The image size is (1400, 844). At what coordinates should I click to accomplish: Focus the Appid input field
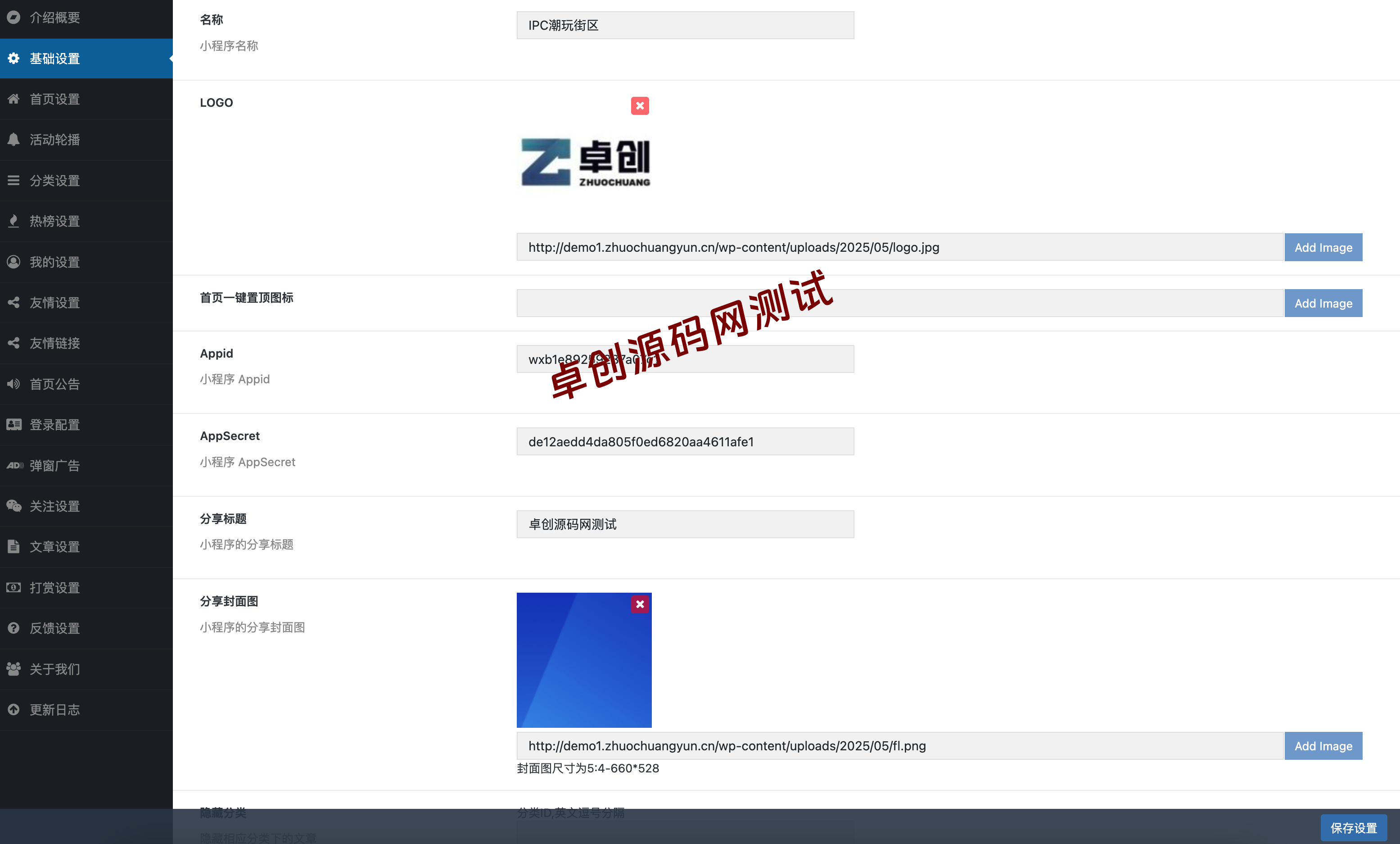[x=685, y=358]
